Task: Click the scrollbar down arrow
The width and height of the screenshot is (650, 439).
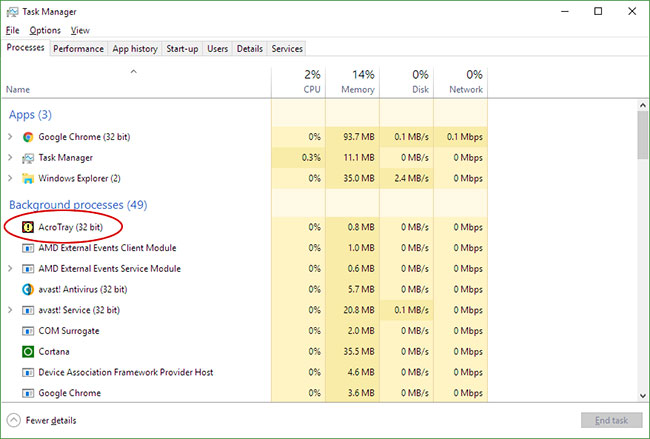Action: pyautogui.click(x=643, y=396)
